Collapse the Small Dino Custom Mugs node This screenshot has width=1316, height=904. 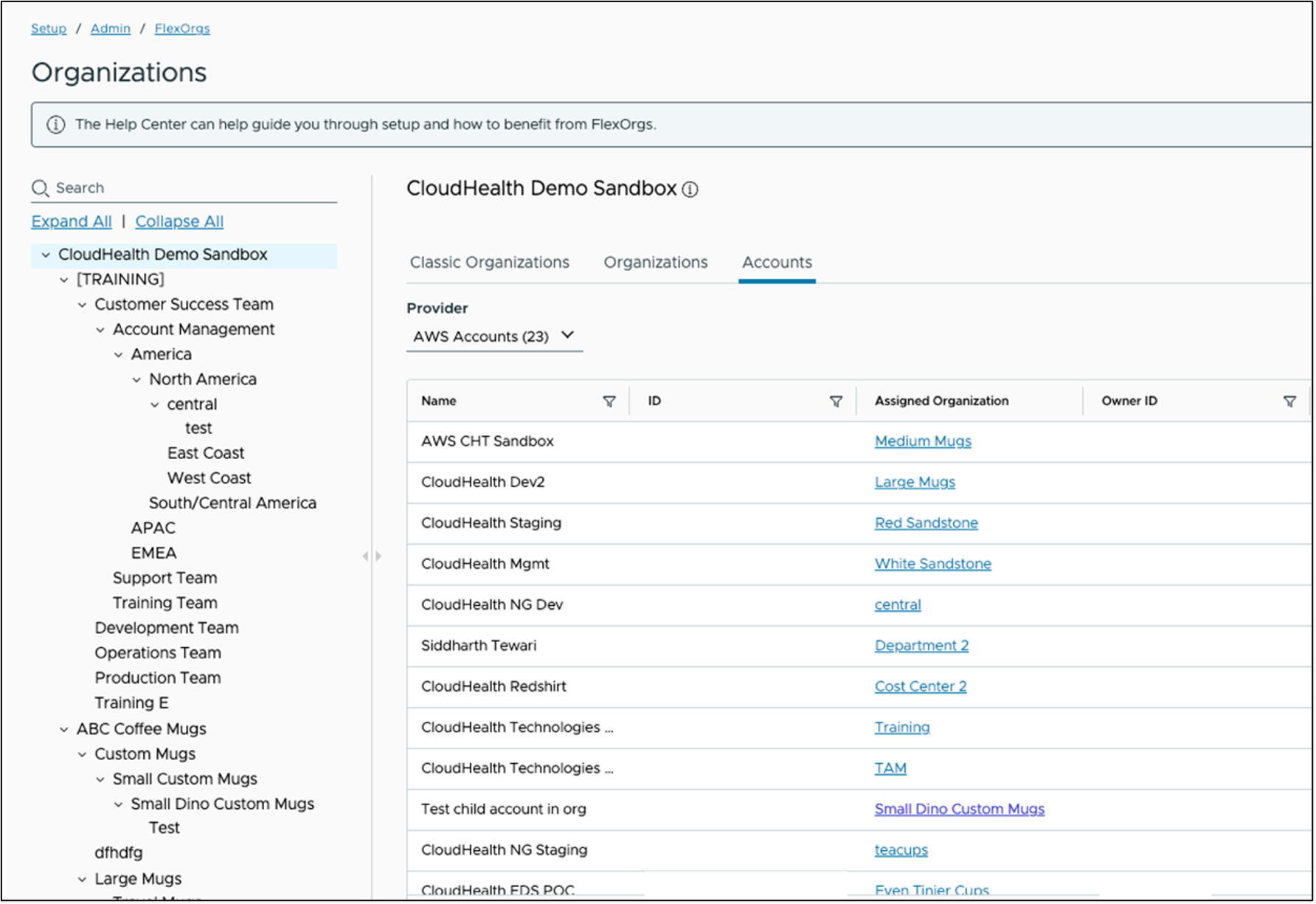(118, 805)
